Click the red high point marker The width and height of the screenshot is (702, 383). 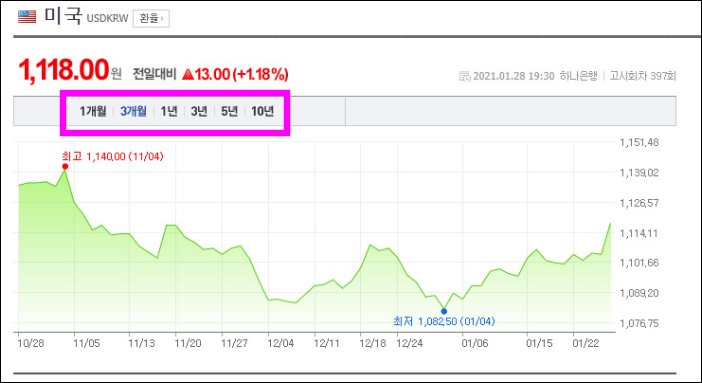click(x=65, y=167)
